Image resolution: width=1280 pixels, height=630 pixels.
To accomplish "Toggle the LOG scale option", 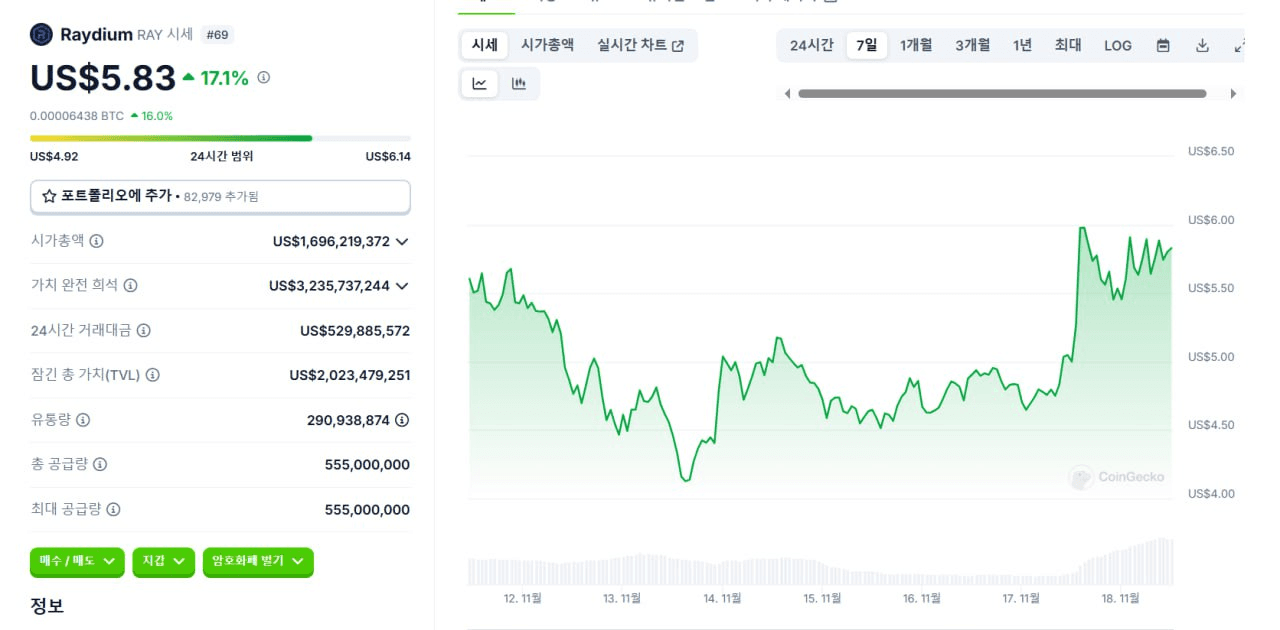I will pyautogui.click(x=1118, y=45).
